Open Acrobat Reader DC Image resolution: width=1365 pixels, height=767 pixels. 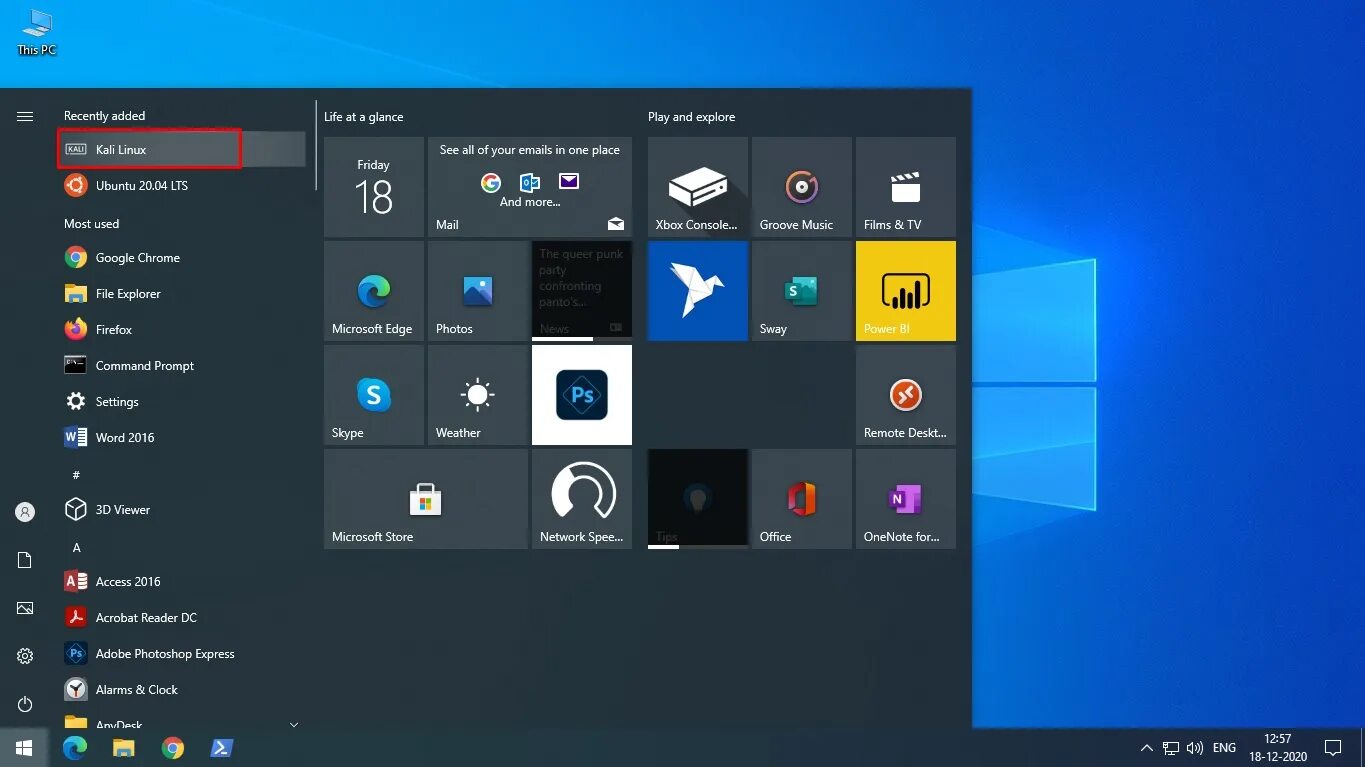coord(181,617)
